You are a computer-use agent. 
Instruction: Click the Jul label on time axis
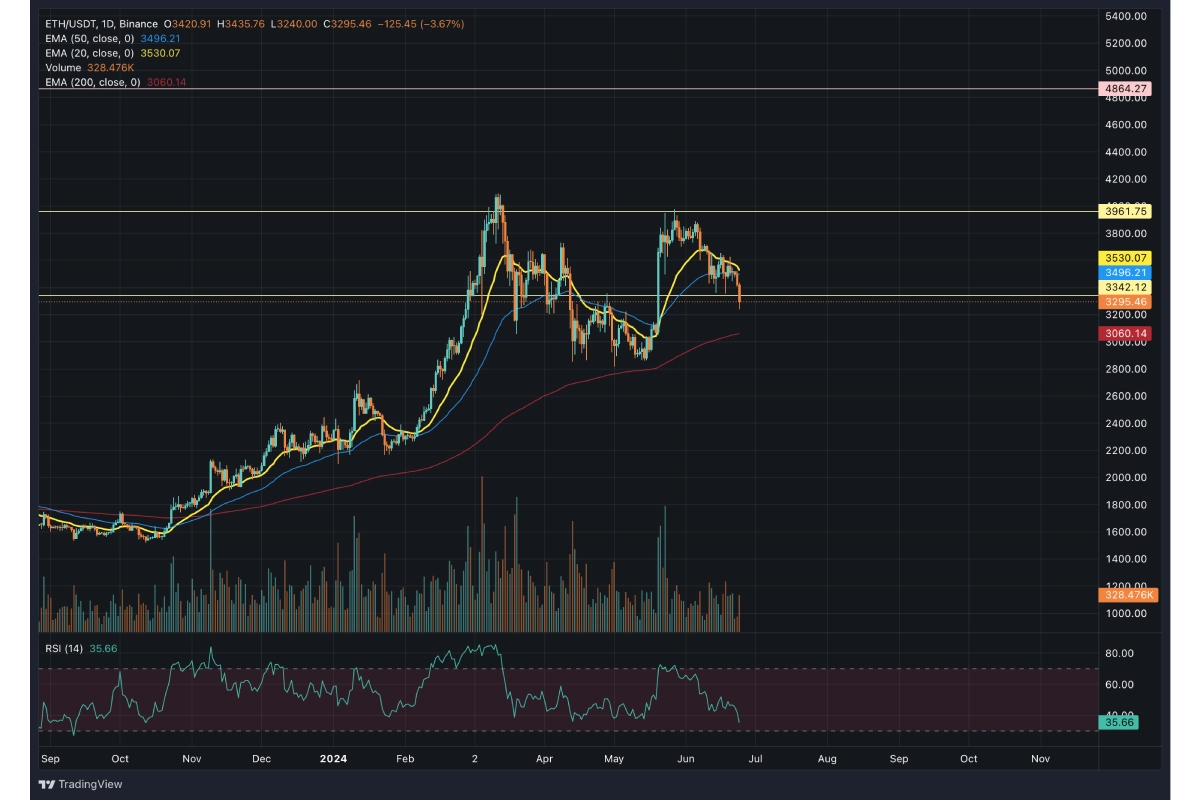point(756,759)
